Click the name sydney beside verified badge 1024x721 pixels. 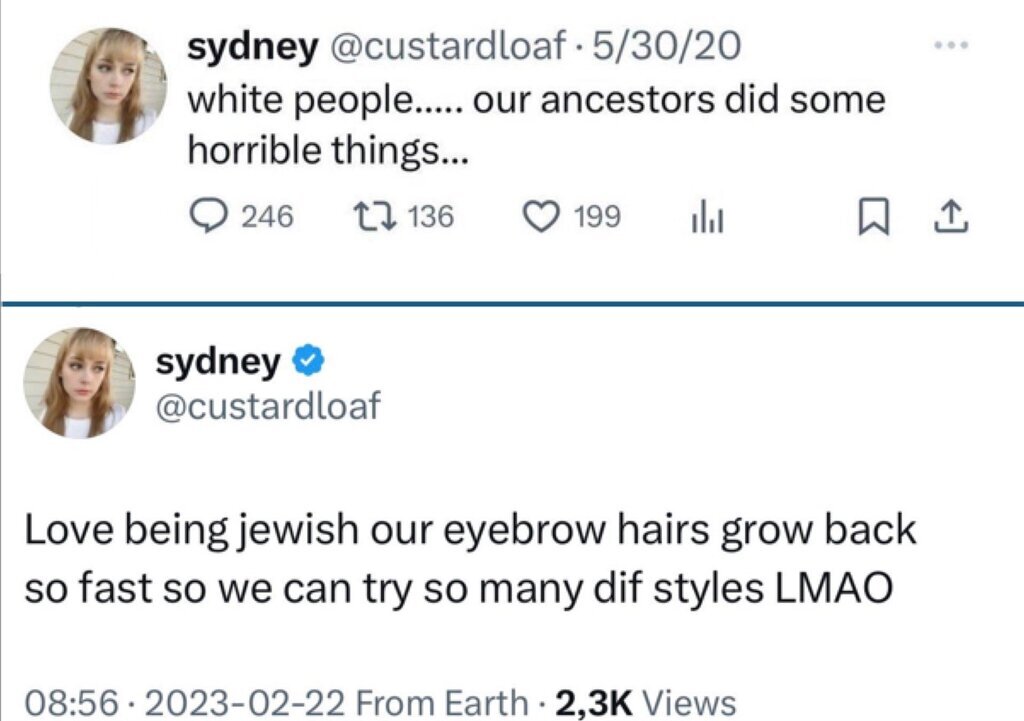click(218, 362)
